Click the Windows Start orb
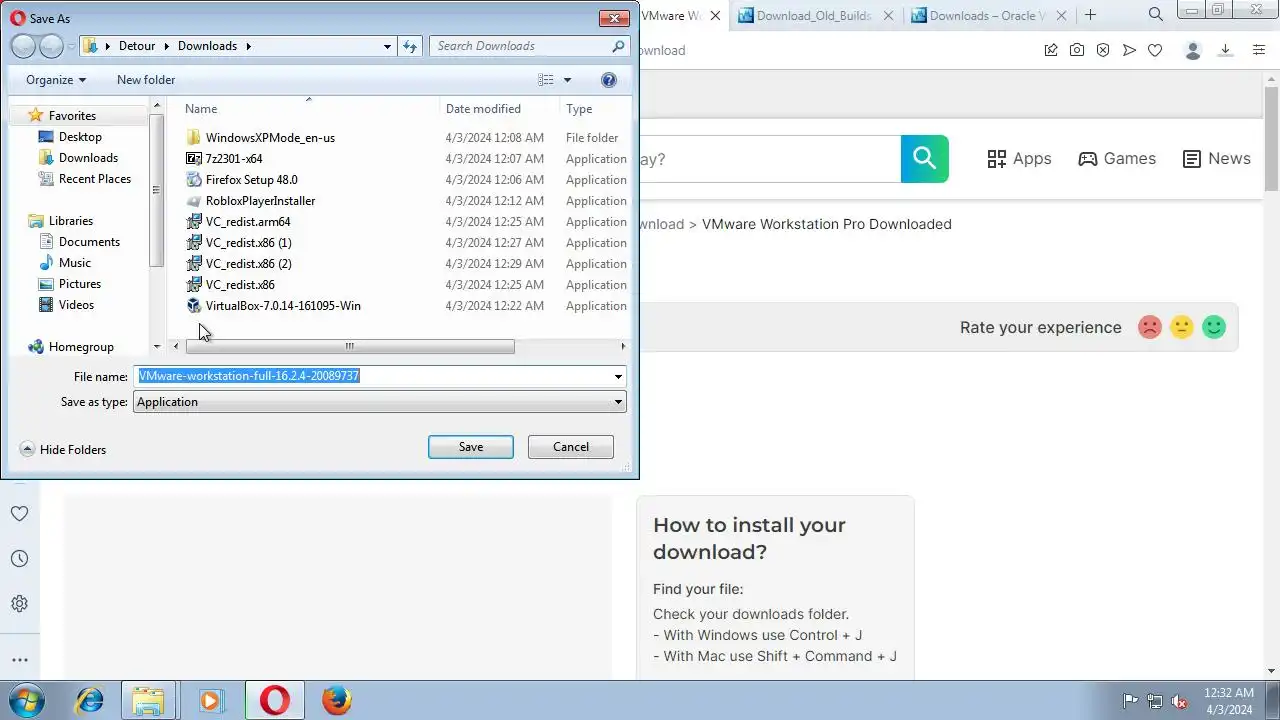Screen dimensions: 1280x720 point(27,700)
